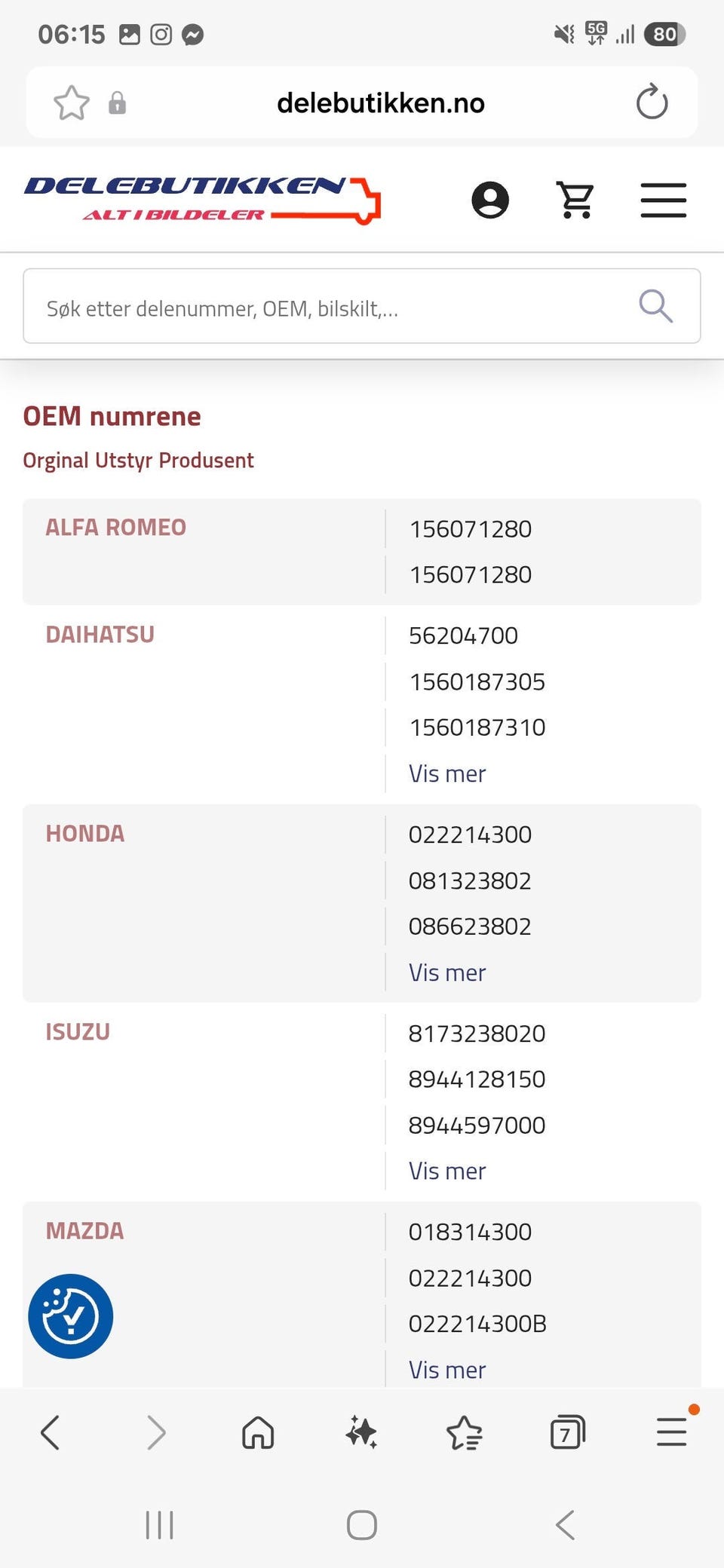Go back with the browser back arrow
Screen dimensions: 724x1568
tap(50, 1432)
